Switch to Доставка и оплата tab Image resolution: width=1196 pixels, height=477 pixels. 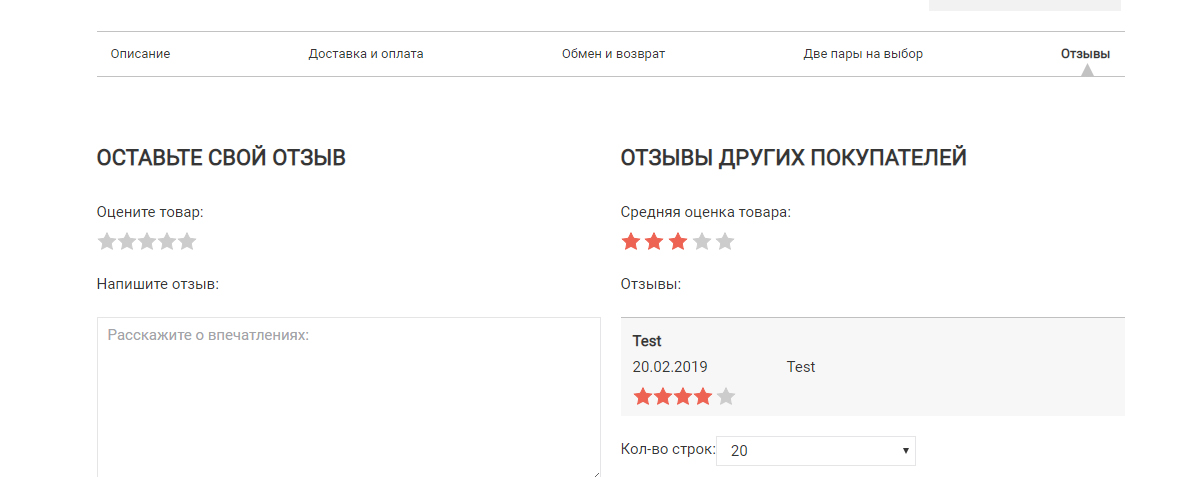(x=366, y=54)
